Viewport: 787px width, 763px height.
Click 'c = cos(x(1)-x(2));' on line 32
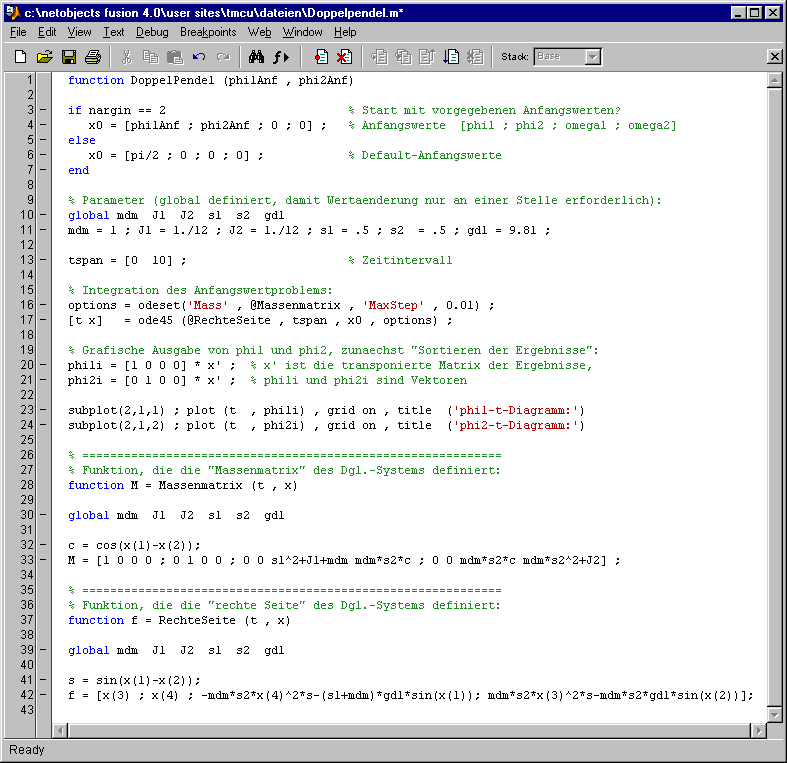tap(134, 546)
